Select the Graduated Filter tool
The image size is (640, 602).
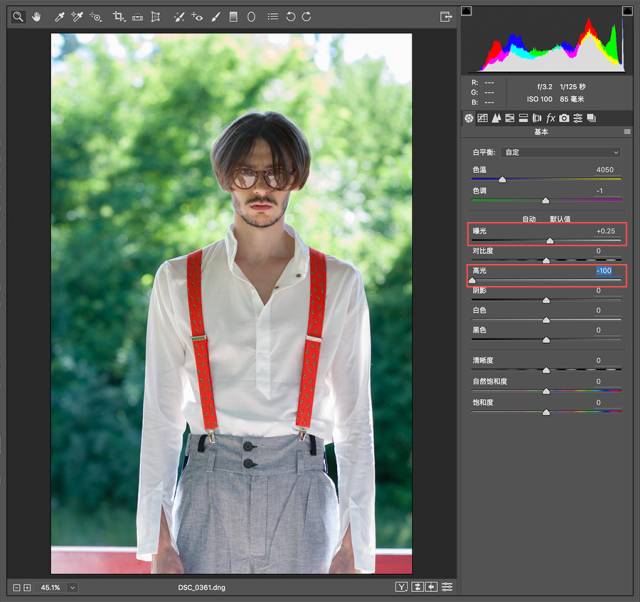point(233,17)
